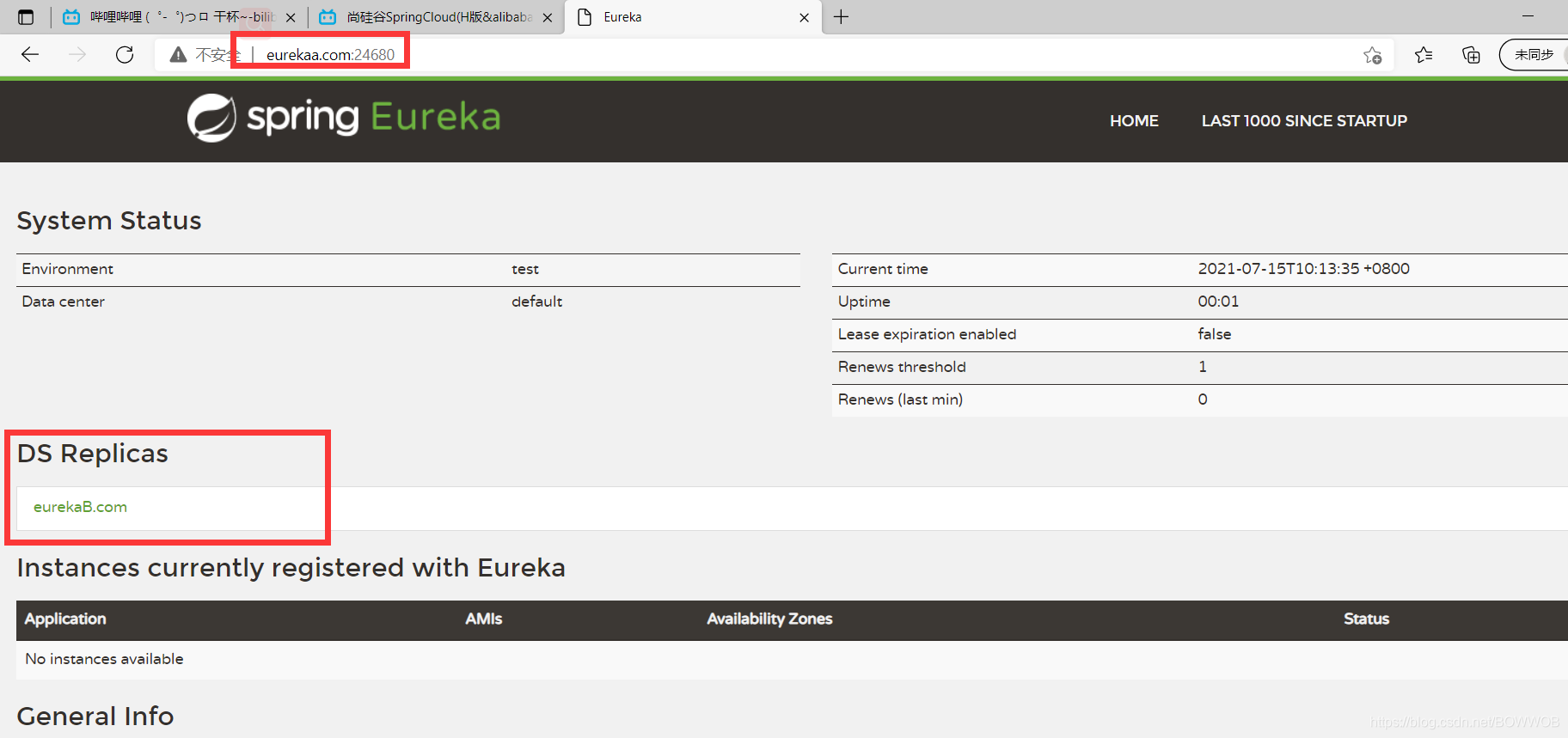Click the browser Back arrow
This screenshot has width=1568, height=738.
click(x=30, y=55)
